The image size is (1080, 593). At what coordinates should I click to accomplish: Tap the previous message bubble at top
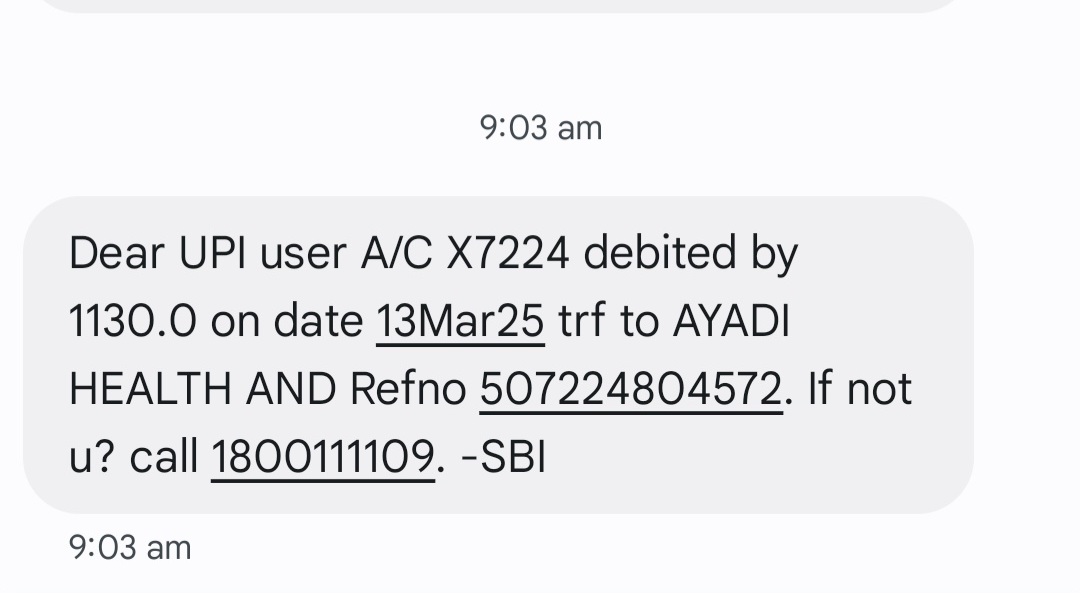500,5
